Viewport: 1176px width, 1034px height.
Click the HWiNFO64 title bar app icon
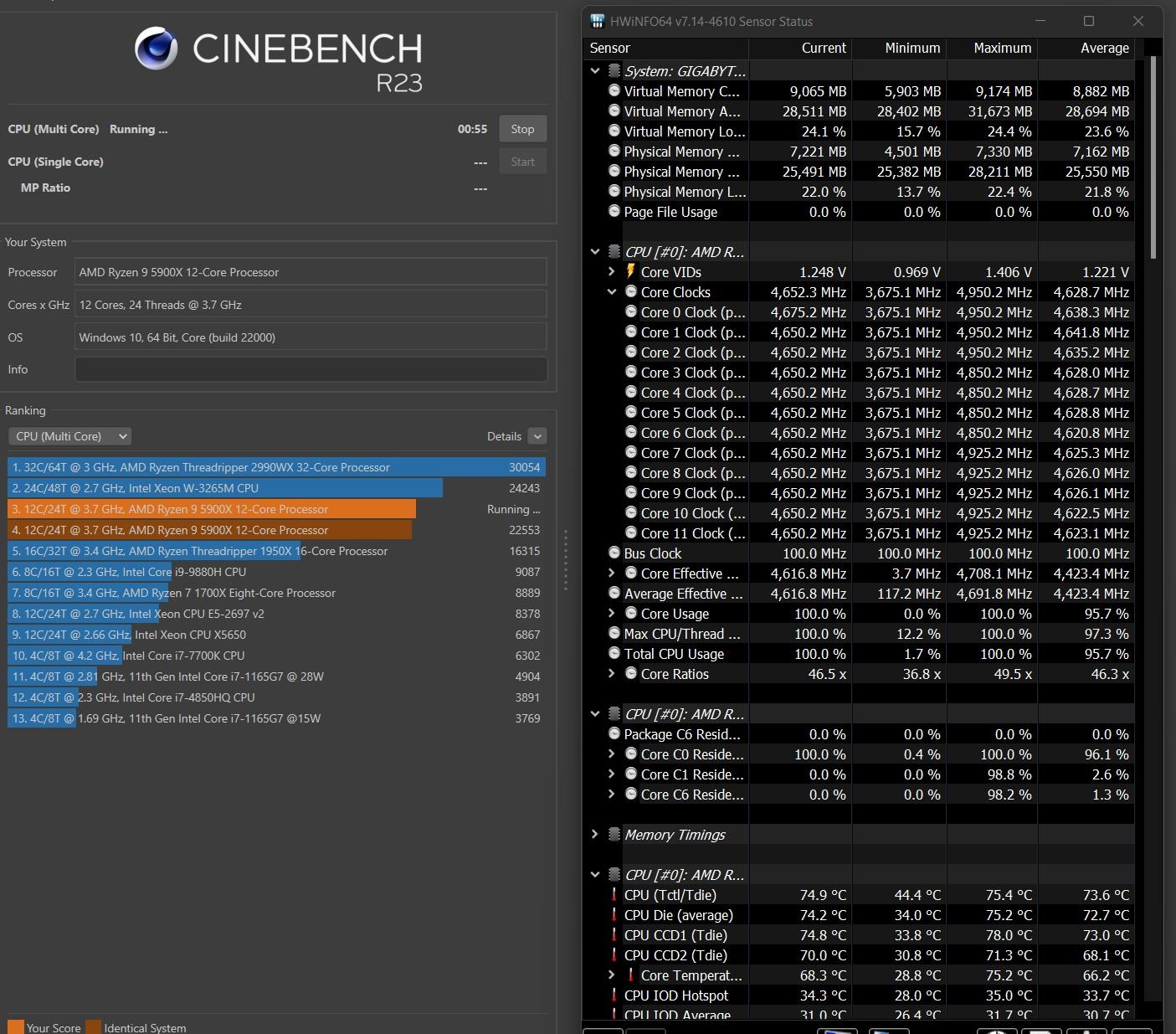pos(598,21)
